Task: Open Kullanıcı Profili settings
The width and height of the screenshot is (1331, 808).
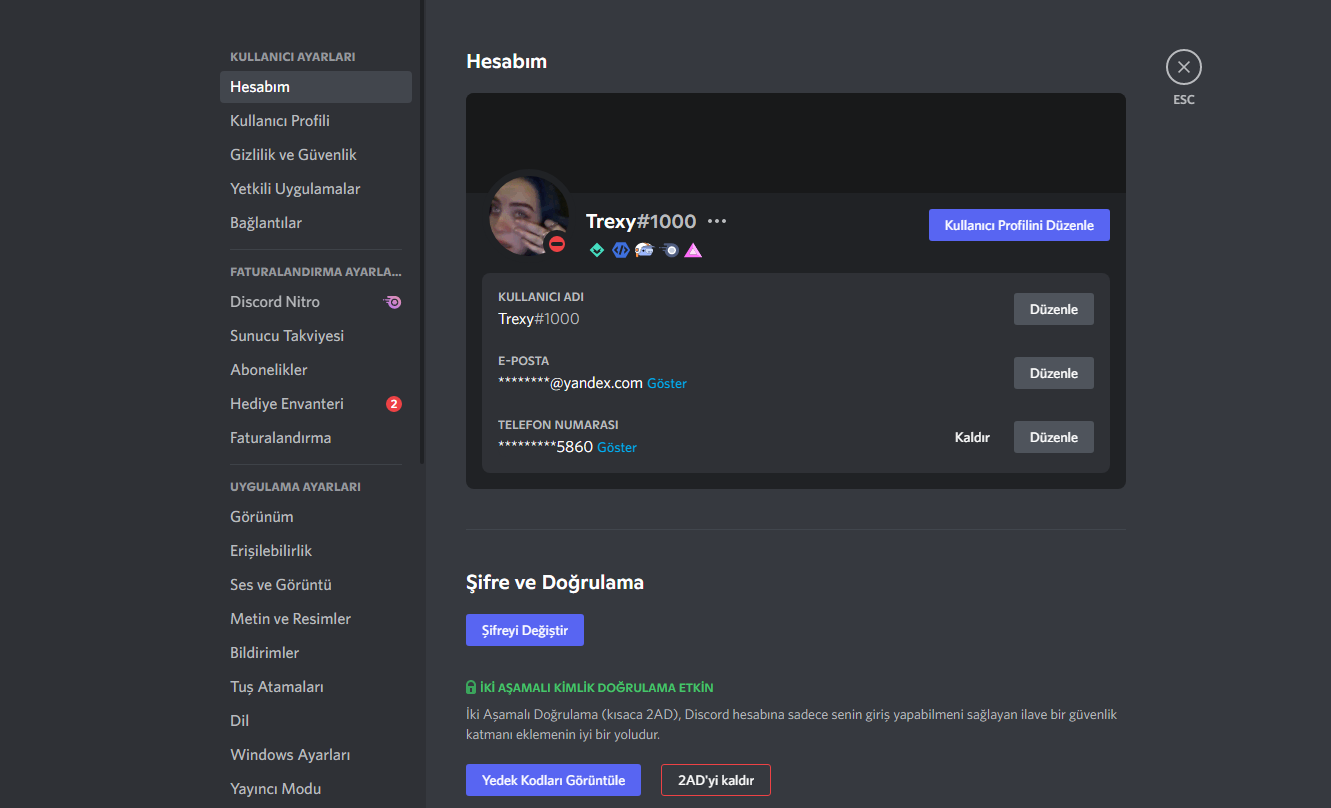Action: point(316,121)
